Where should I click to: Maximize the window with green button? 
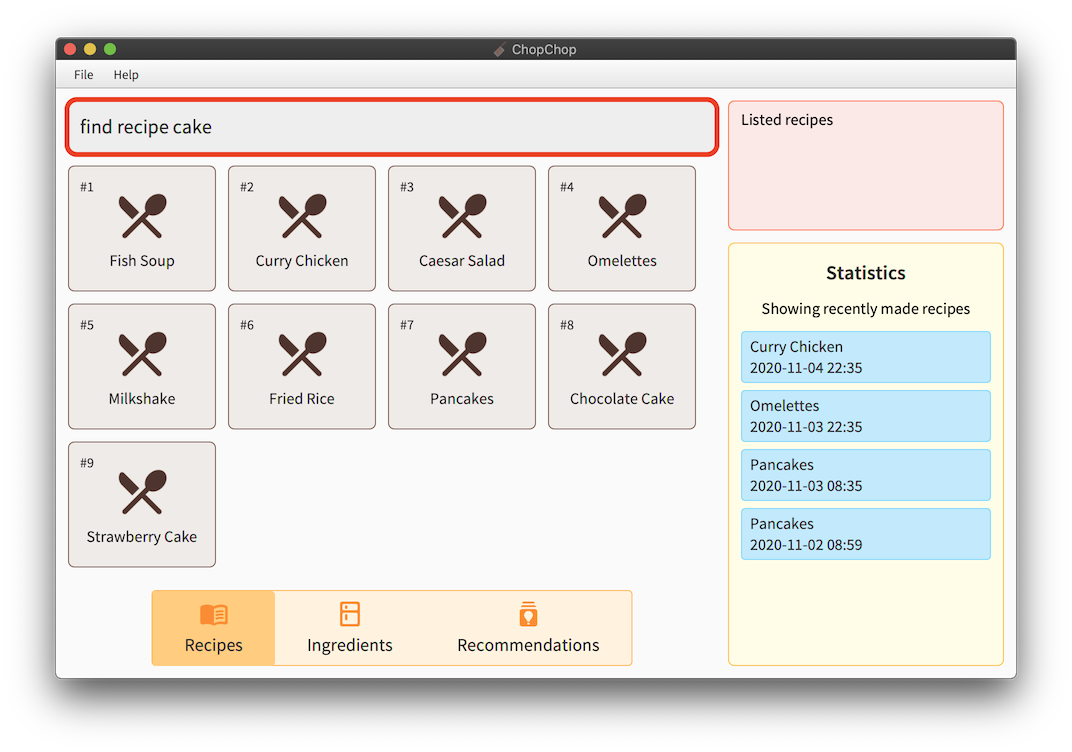(110, 49)
